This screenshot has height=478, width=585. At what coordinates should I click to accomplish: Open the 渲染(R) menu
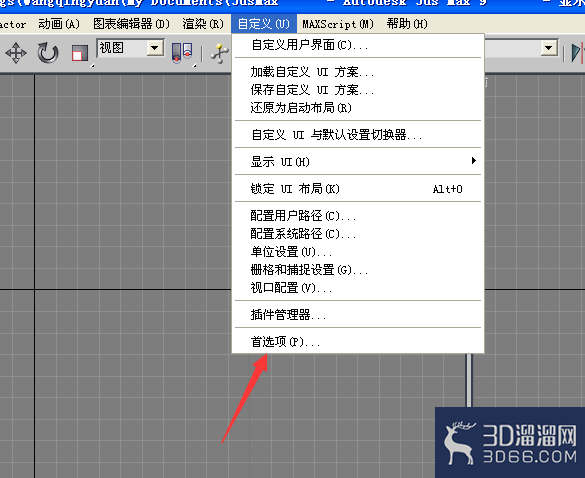pyautogui.click(x=203, y=24)
